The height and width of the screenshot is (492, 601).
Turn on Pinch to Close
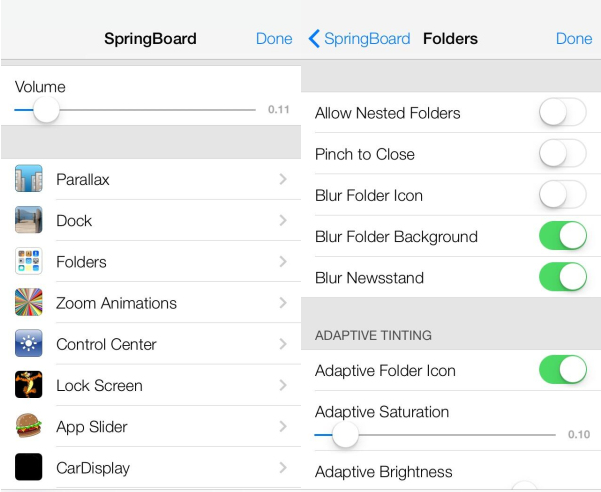tap(562, 154)
